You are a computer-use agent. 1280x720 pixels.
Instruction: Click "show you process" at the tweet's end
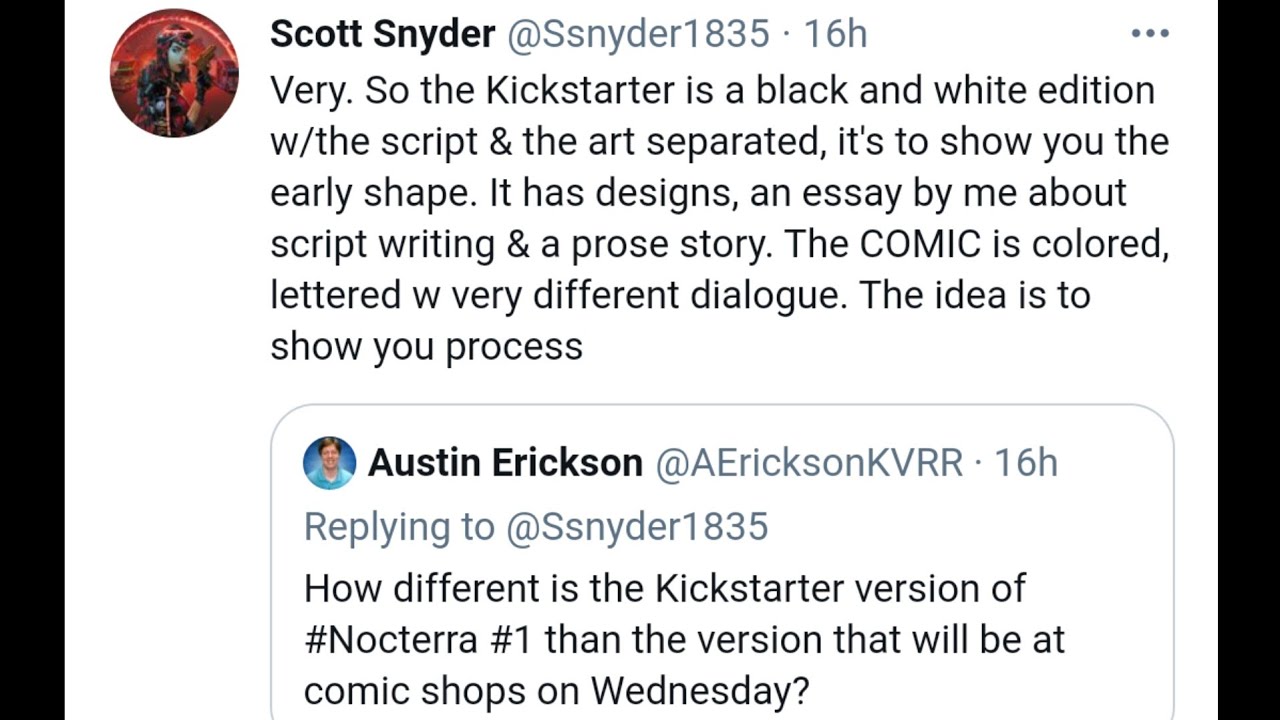pos(426,347)
